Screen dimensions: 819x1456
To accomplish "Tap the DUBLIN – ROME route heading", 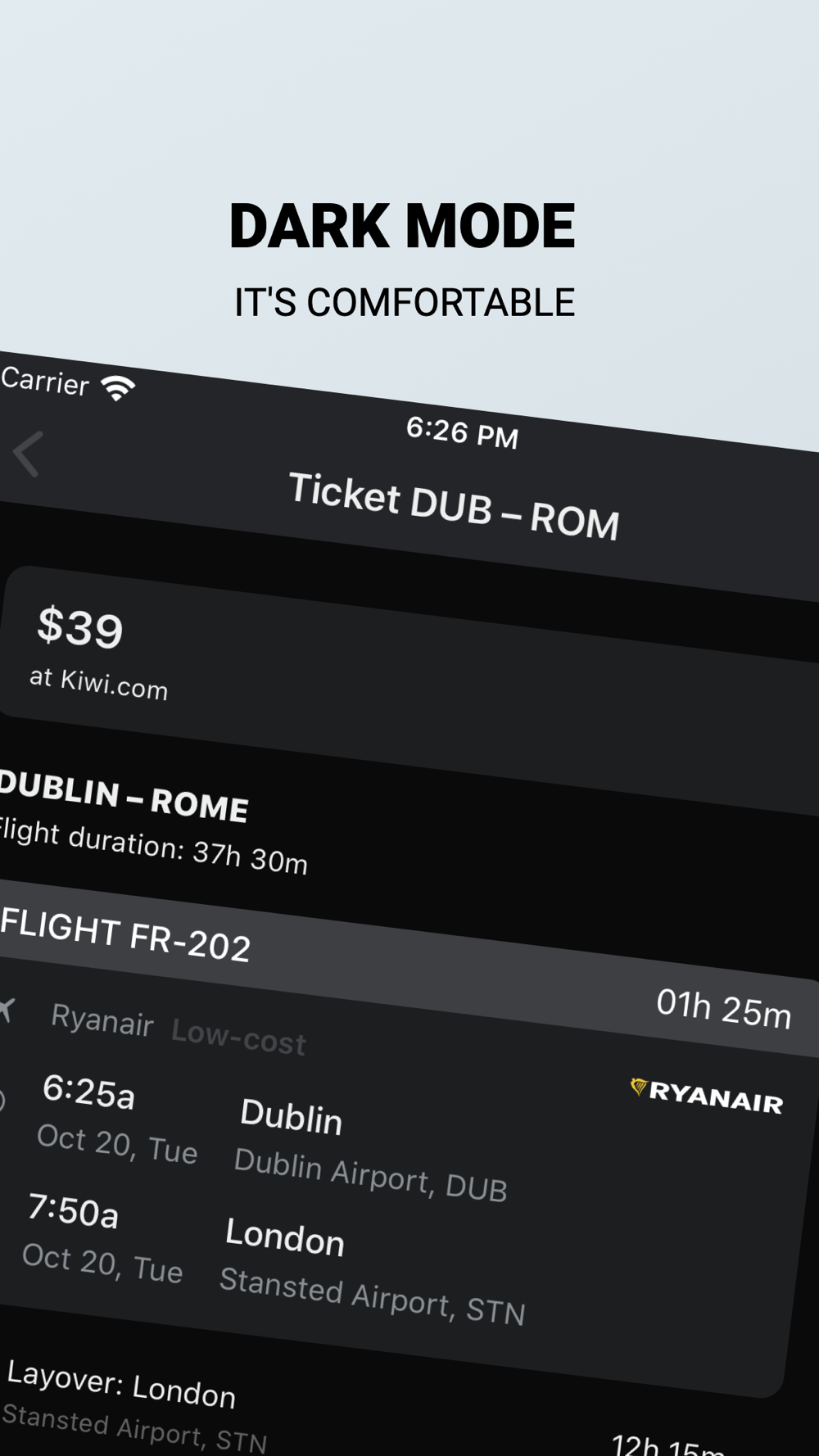I will [124, 796].
